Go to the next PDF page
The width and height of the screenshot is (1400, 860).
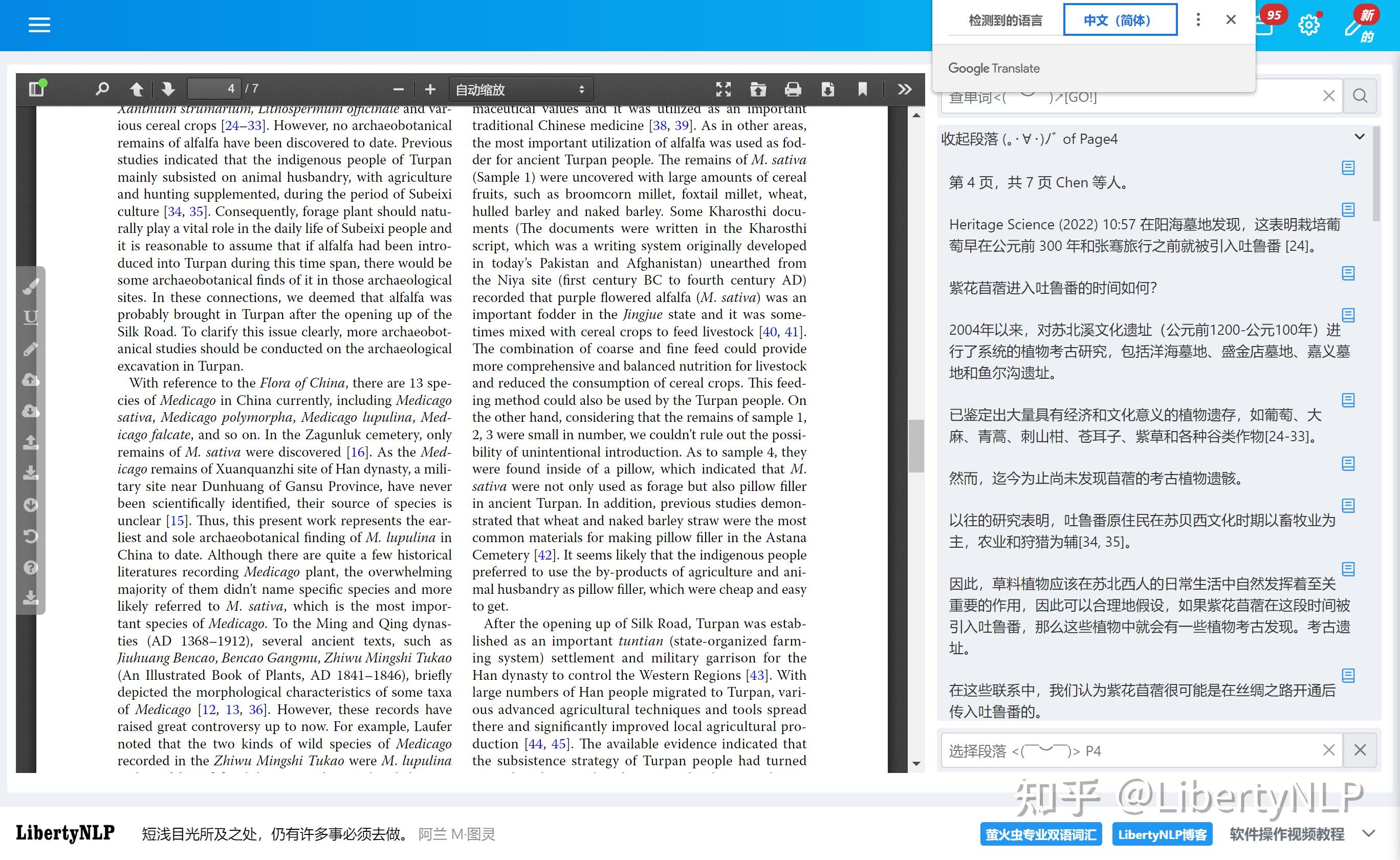coord(168,89)
